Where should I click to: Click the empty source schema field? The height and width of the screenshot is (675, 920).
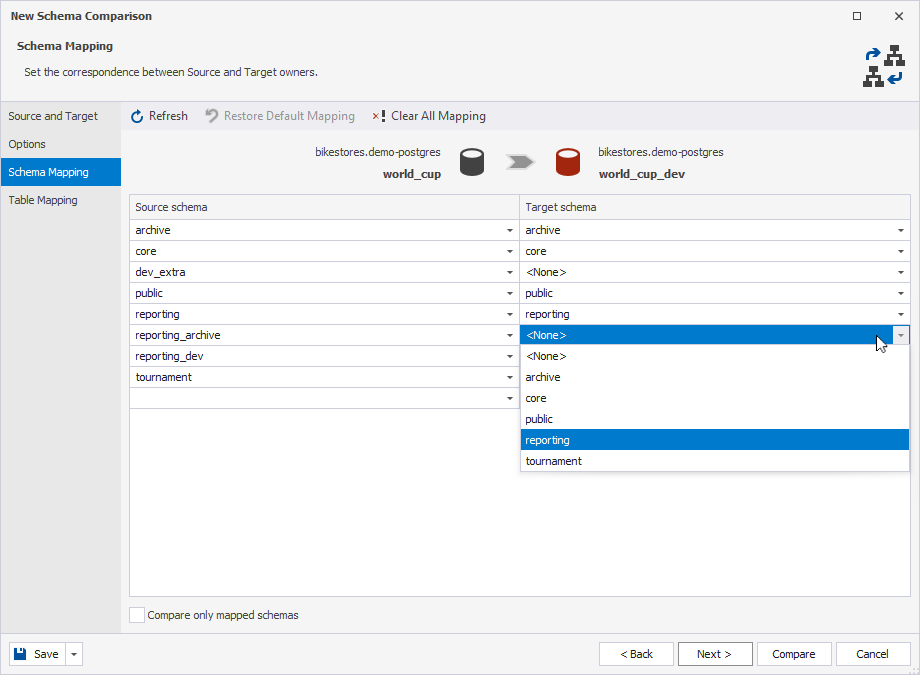point(324,399)
